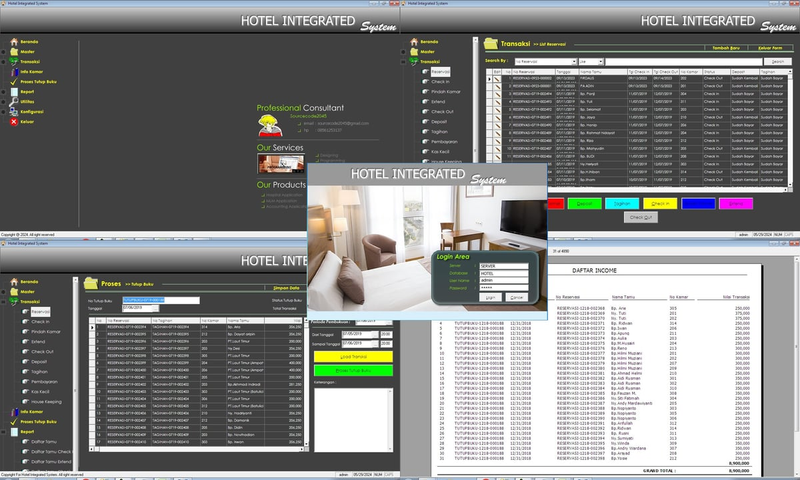800x480 pixels.
Task: Click the green Proses Tutup Buku button
Action: pos(353,370)
